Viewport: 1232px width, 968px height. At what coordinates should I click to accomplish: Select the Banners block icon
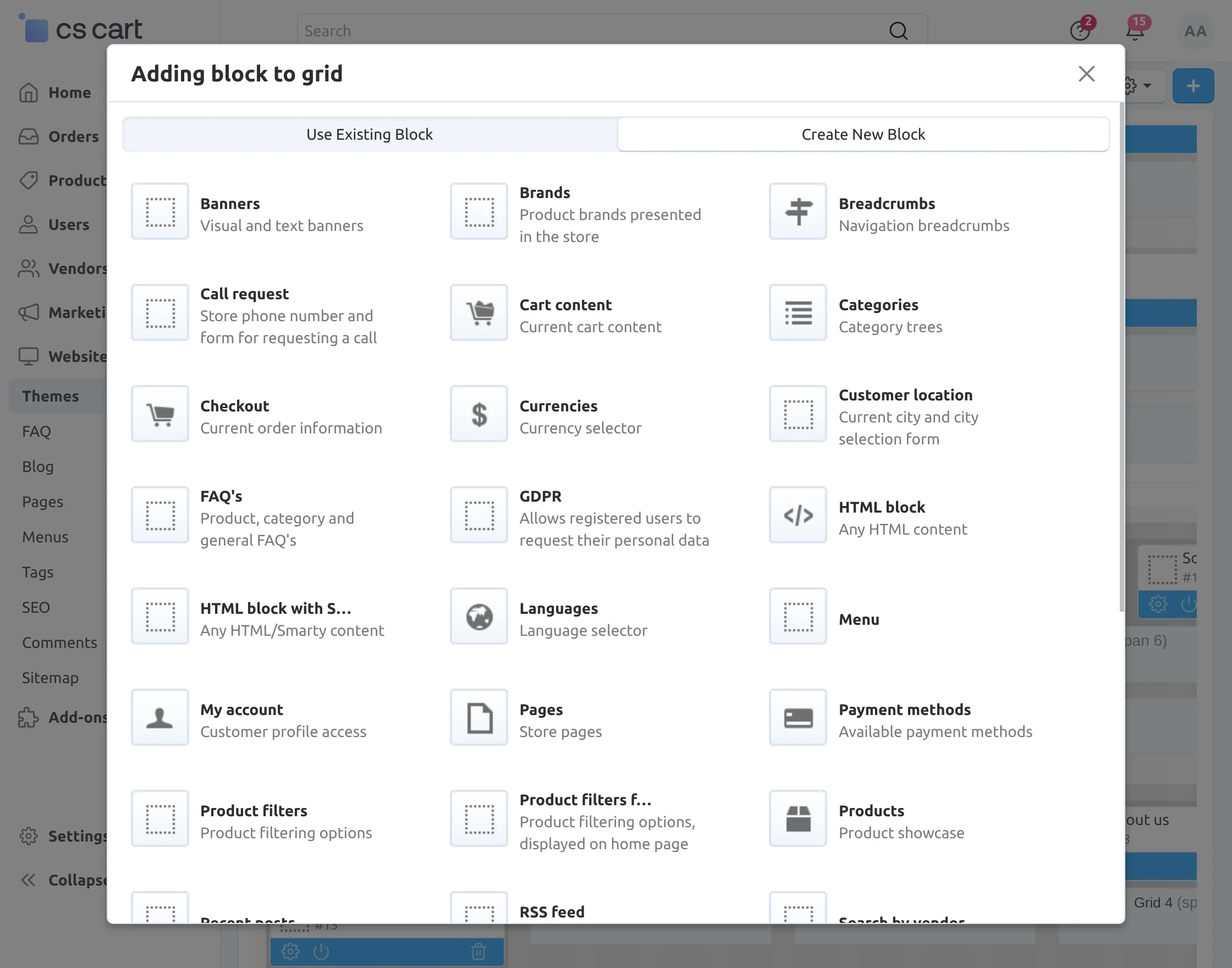(160, 211)
